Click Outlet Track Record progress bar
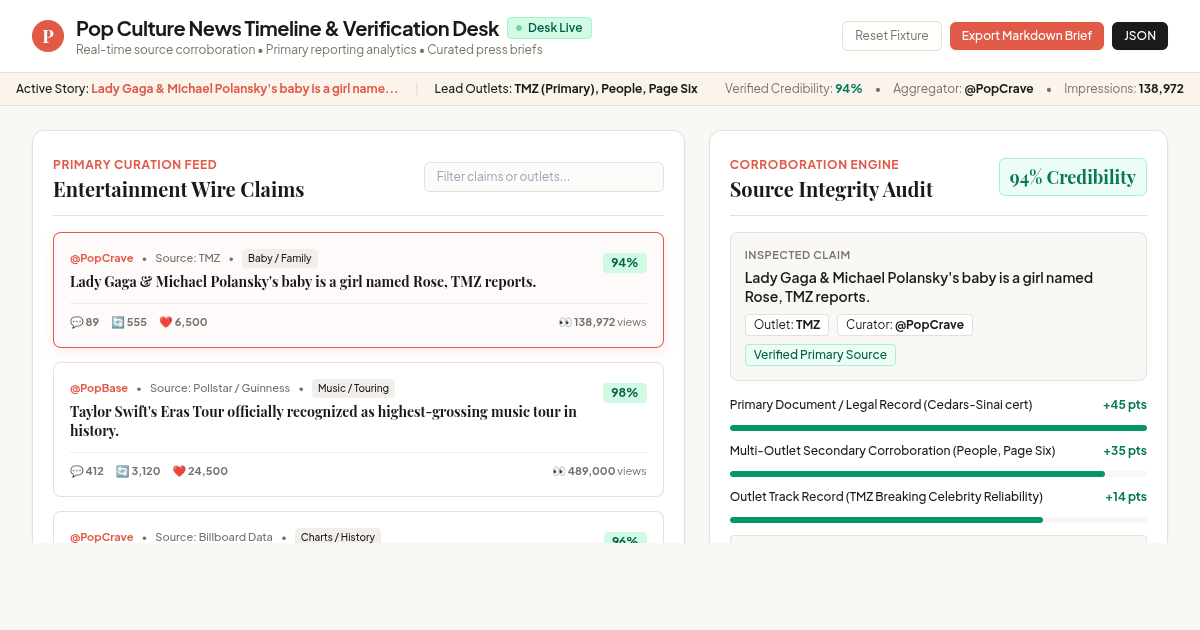 (938, 520)
